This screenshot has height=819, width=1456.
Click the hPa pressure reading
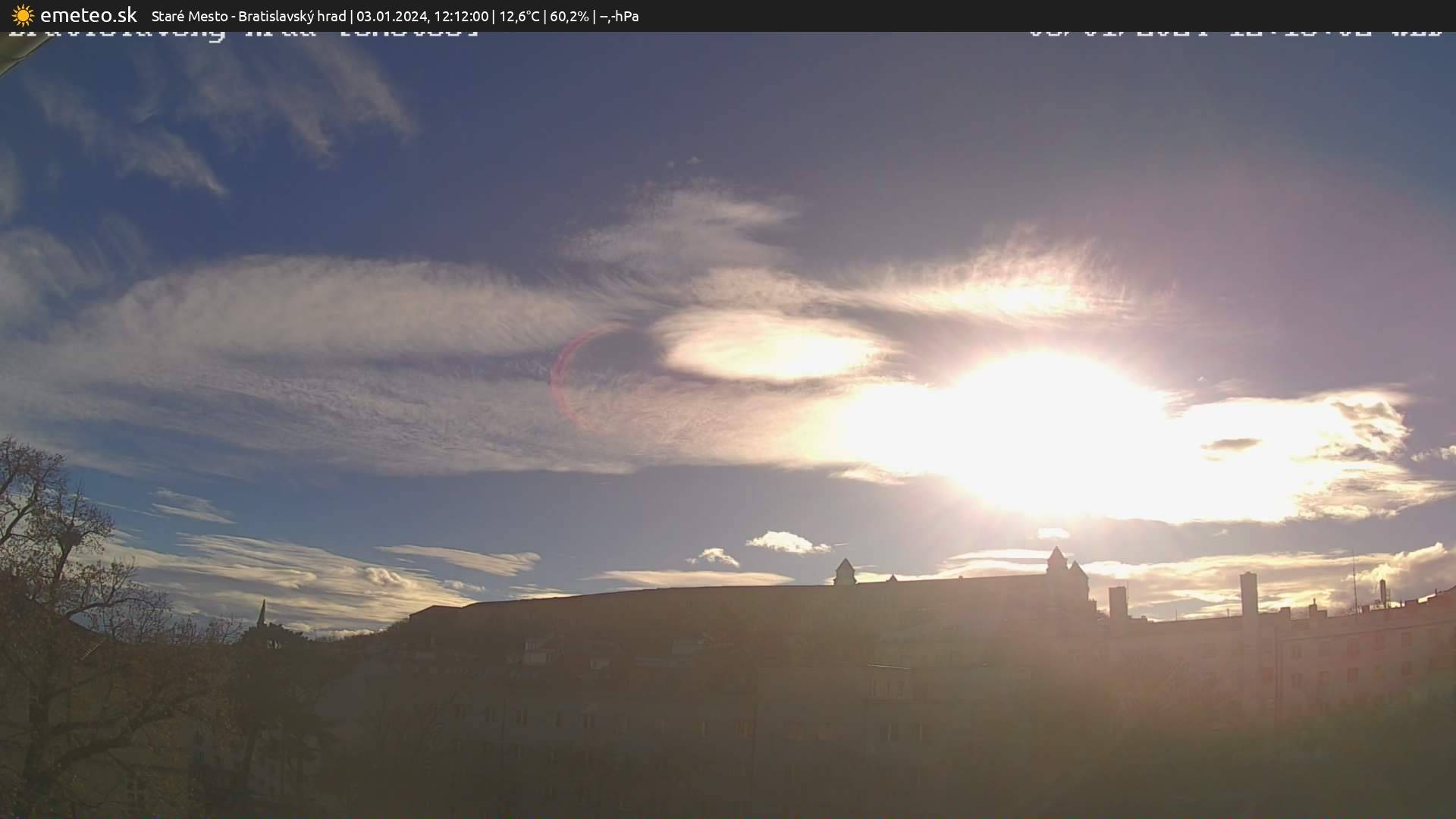[x=620, y=16]
